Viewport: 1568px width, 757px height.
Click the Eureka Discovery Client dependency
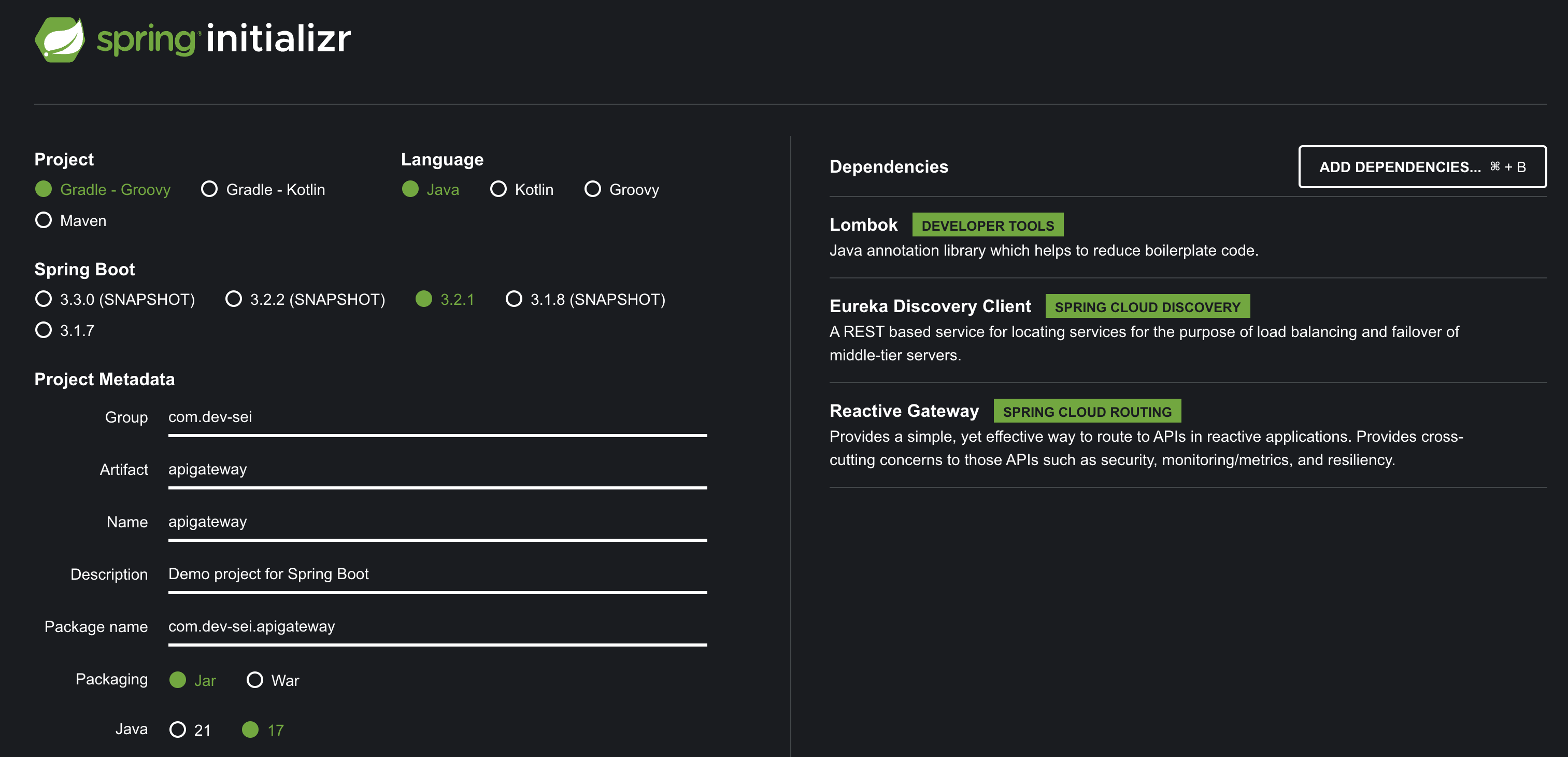(x=930, y=306)
